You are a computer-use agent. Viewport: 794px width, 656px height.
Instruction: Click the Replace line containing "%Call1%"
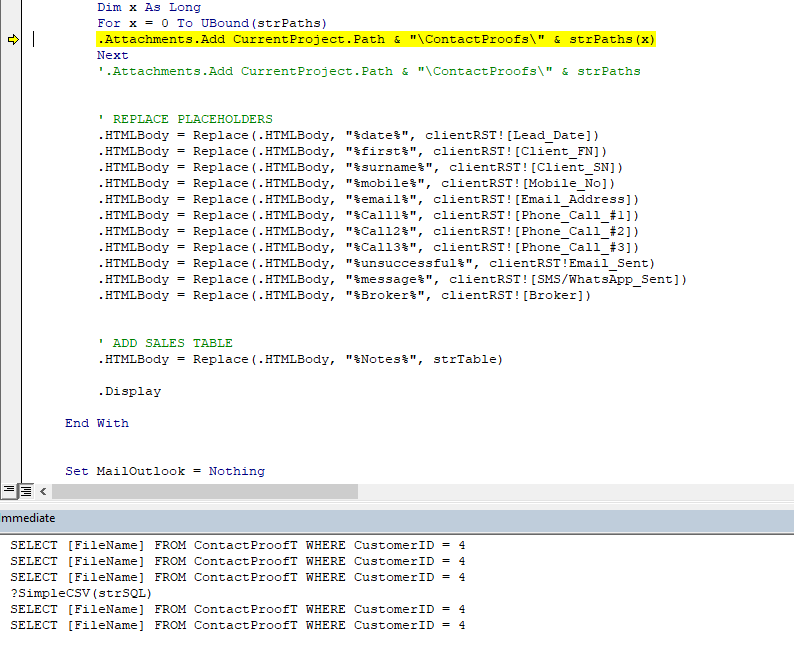(x=368, y=216)
